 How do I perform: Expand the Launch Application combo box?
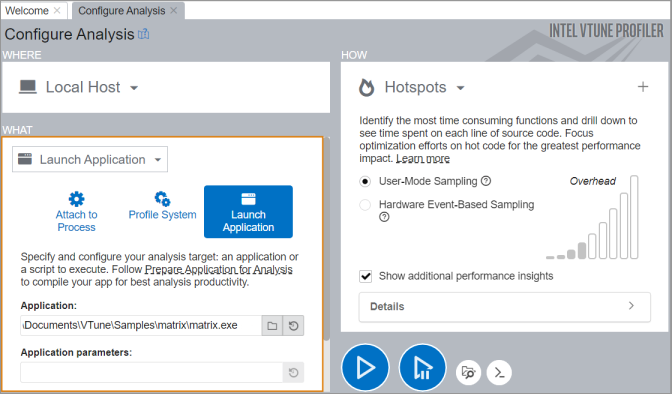point(90,159)
